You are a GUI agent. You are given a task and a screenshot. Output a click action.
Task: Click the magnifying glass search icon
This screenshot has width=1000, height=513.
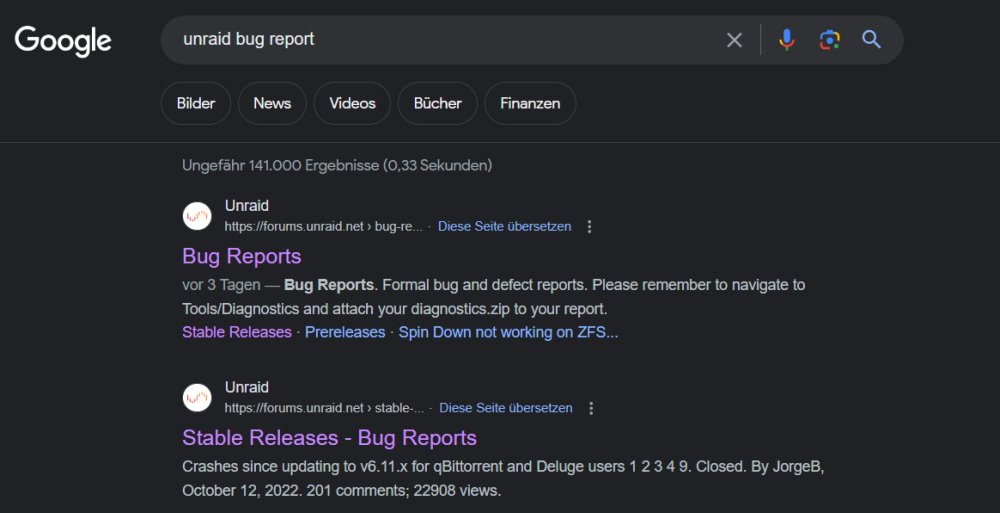pos(871,40)
